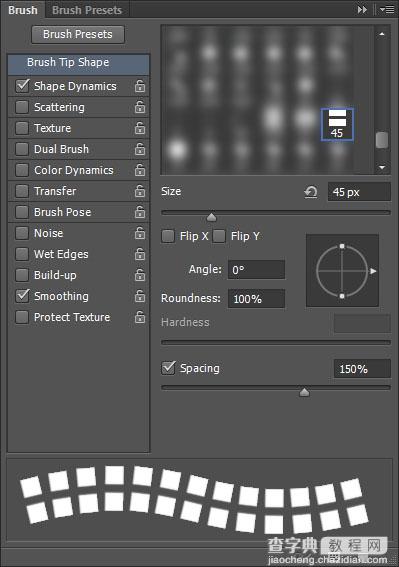Toggle lock icon for Dual Brush

coord(140,149)
